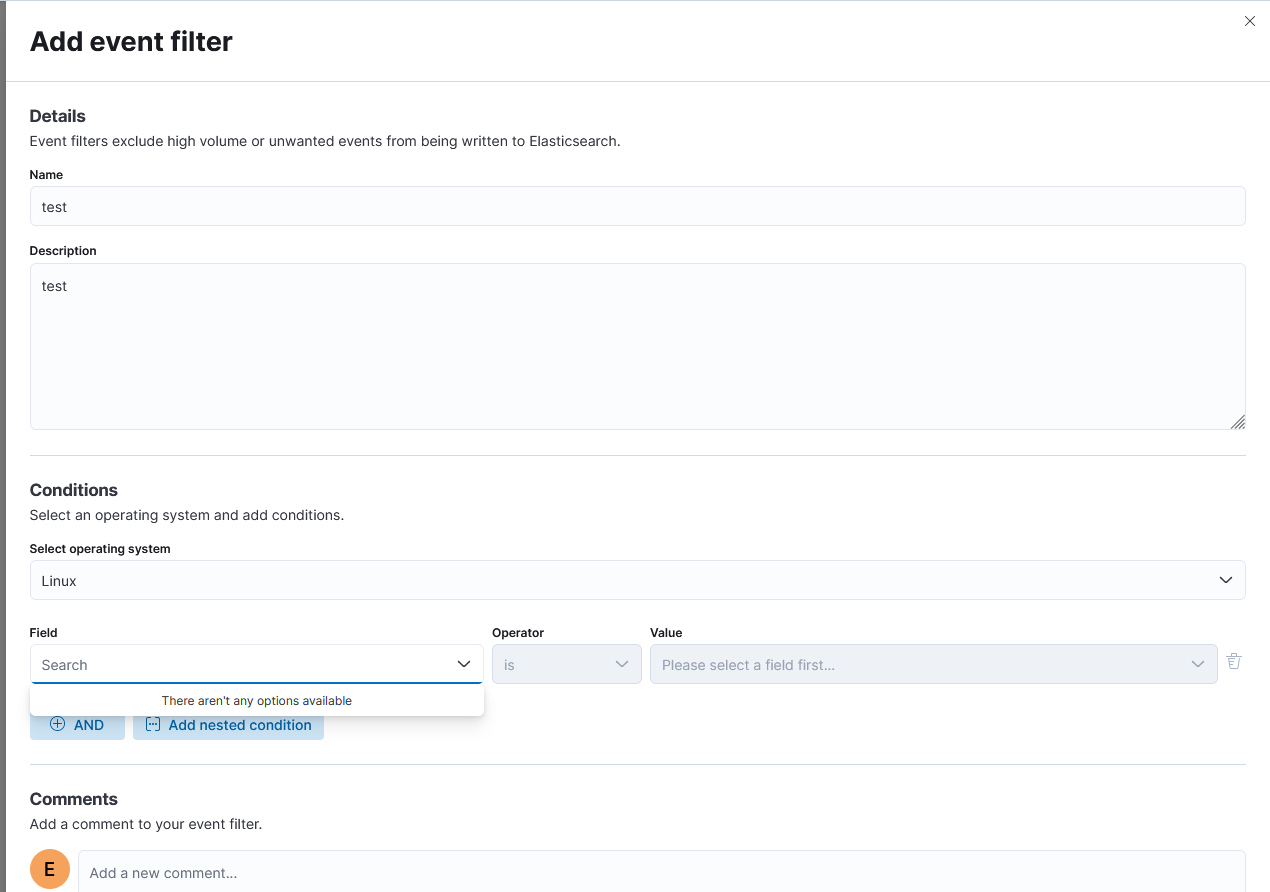This screenshot has height=892, width=1270.
Task: Open the Operator dropdown showing 'is'
Action: tap(566, 663)
